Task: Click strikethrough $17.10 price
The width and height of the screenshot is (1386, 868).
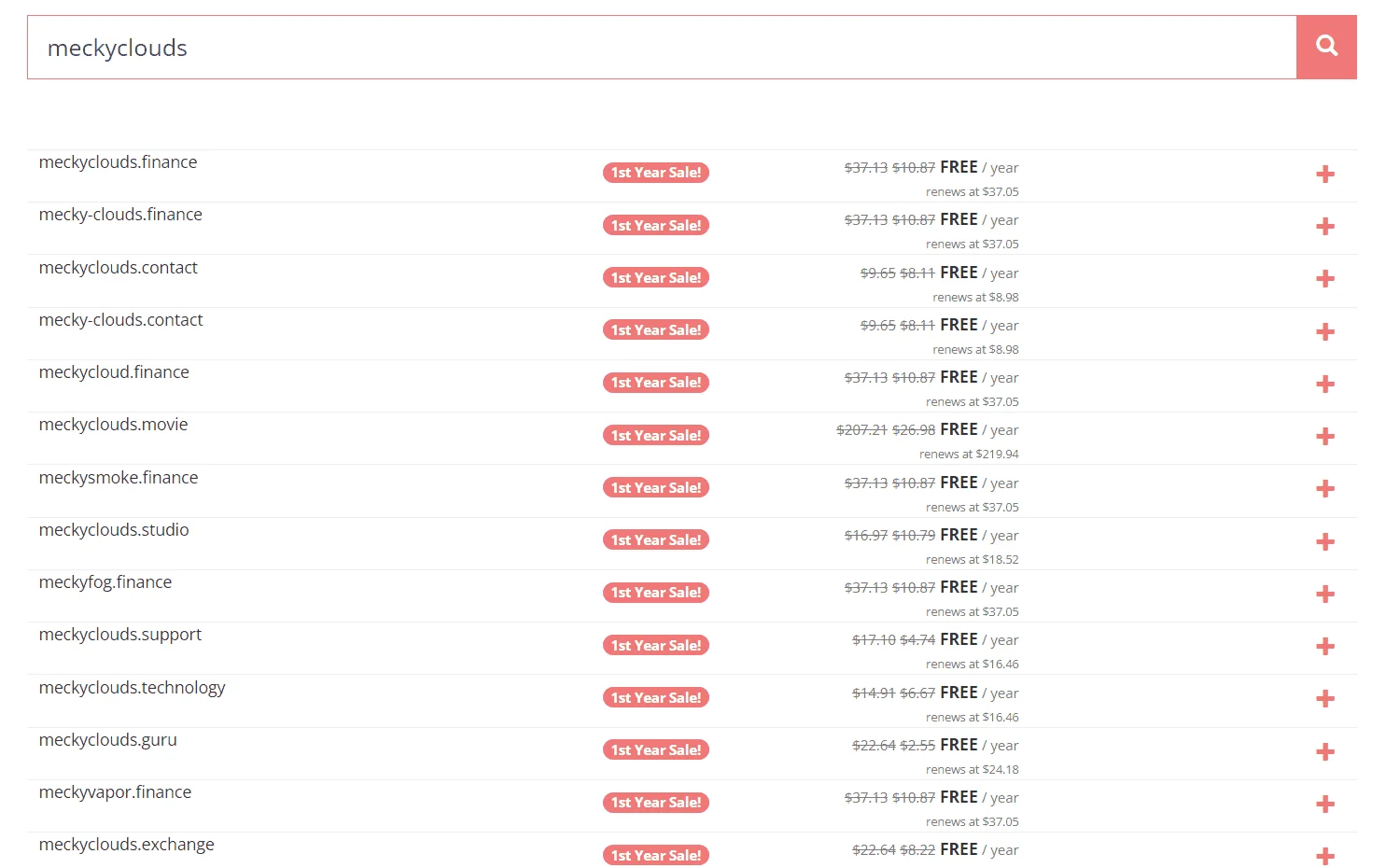Action: pos(874,640)
